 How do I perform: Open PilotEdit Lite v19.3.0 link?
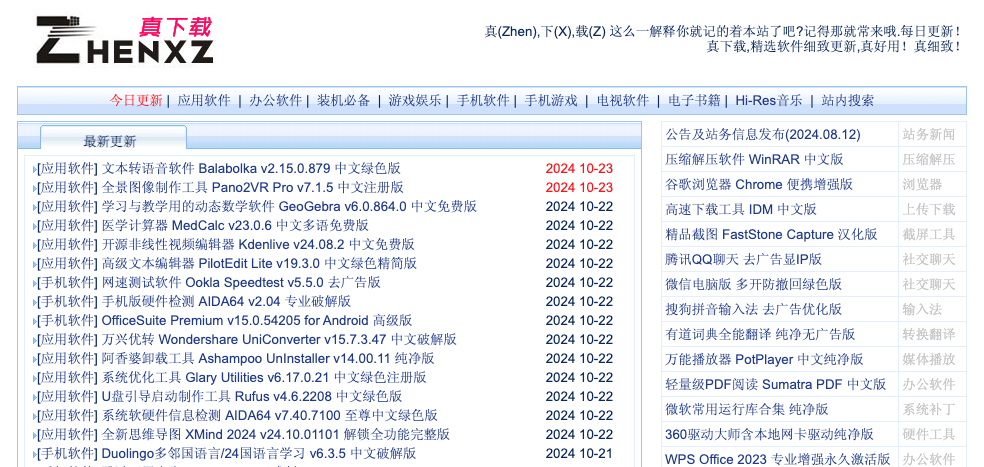[x=259, y=263]
